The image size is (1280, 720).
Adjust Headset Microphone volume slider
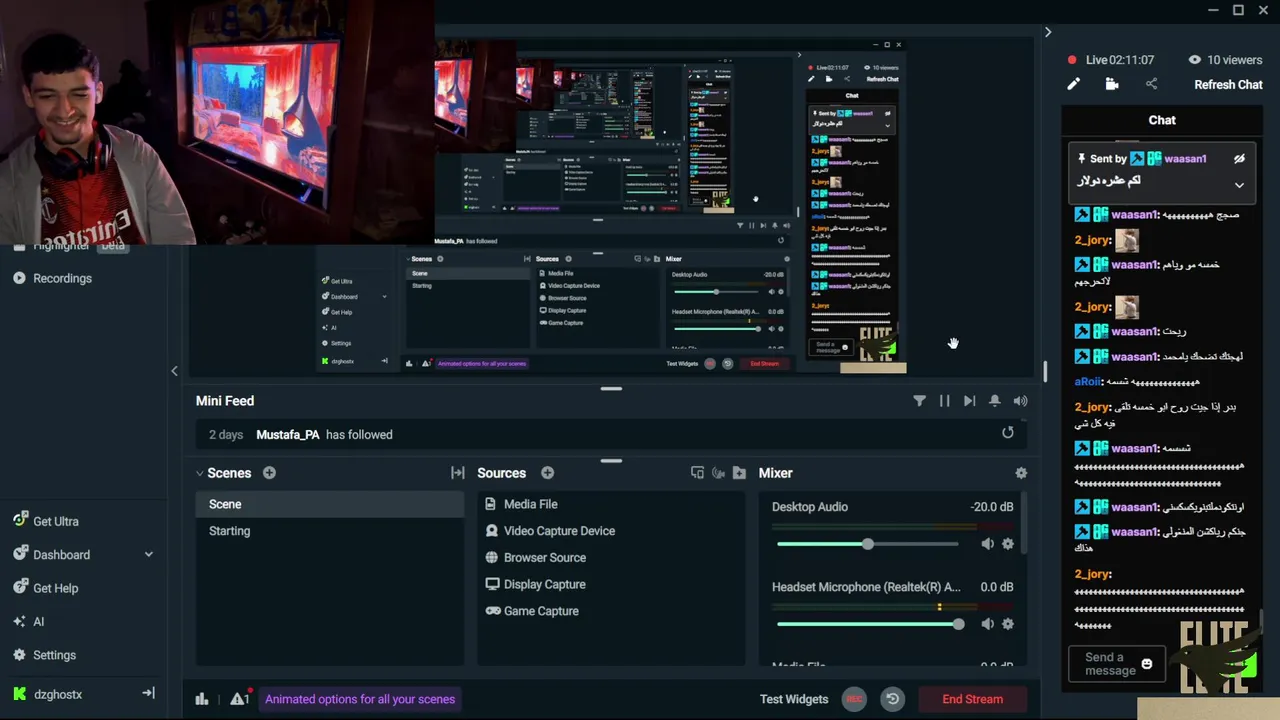coord(868,624)
